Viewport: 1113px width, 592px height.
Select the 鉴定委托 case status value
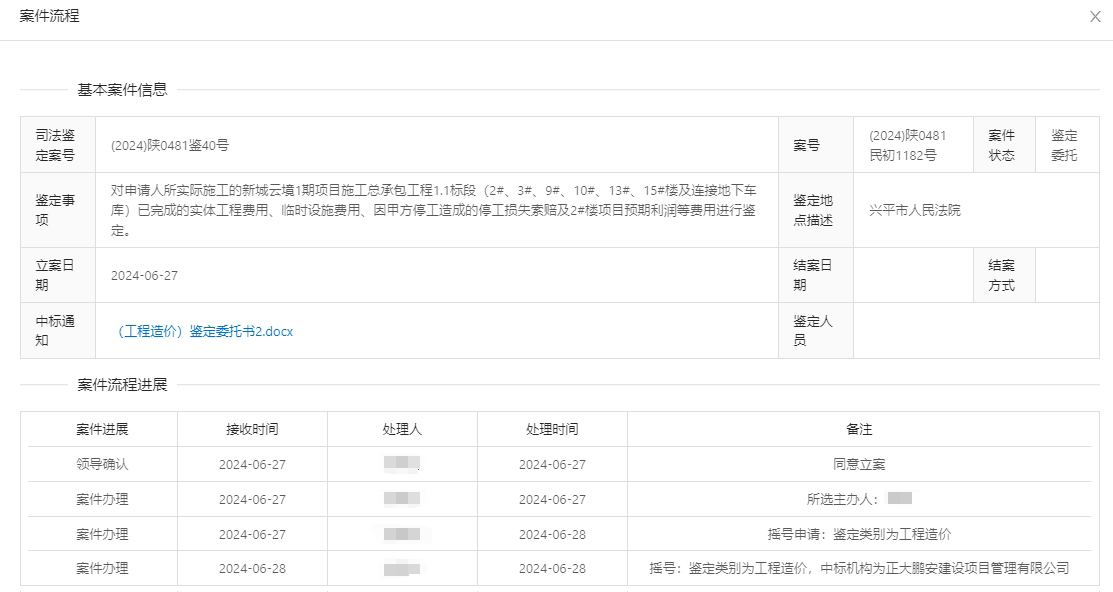click(x=1064, y=145)
